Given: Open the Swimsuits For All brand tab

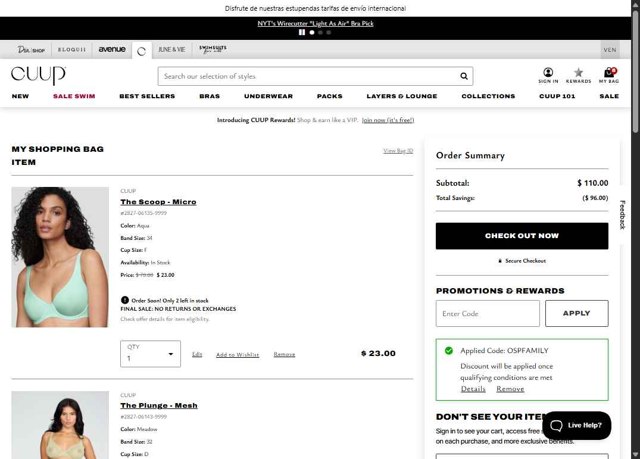Looking at the screenshot, I should click(x=213, y=50).
